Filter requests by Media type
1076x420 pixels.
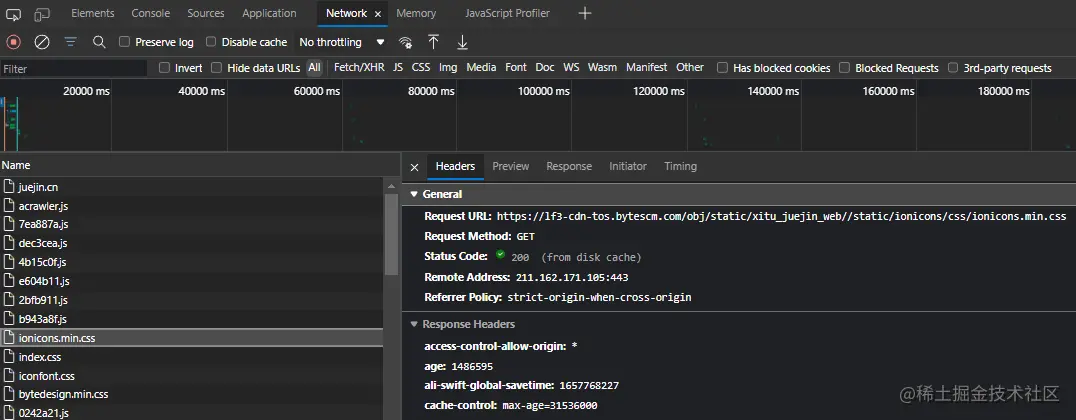click(481, 67)
